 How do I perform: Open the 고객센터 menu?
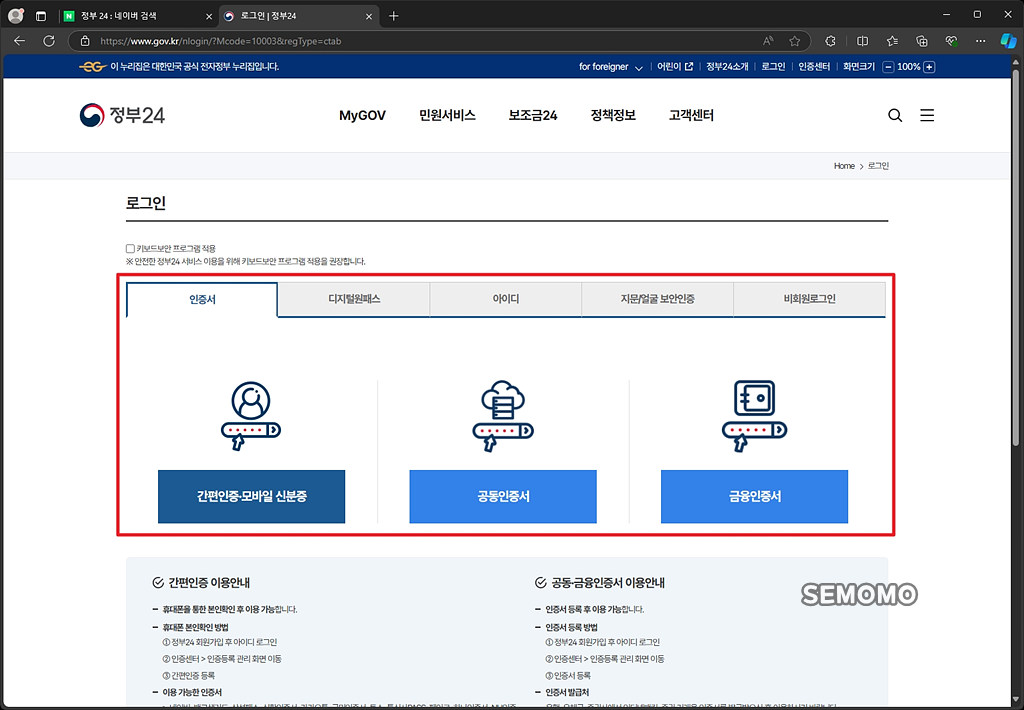691,116
